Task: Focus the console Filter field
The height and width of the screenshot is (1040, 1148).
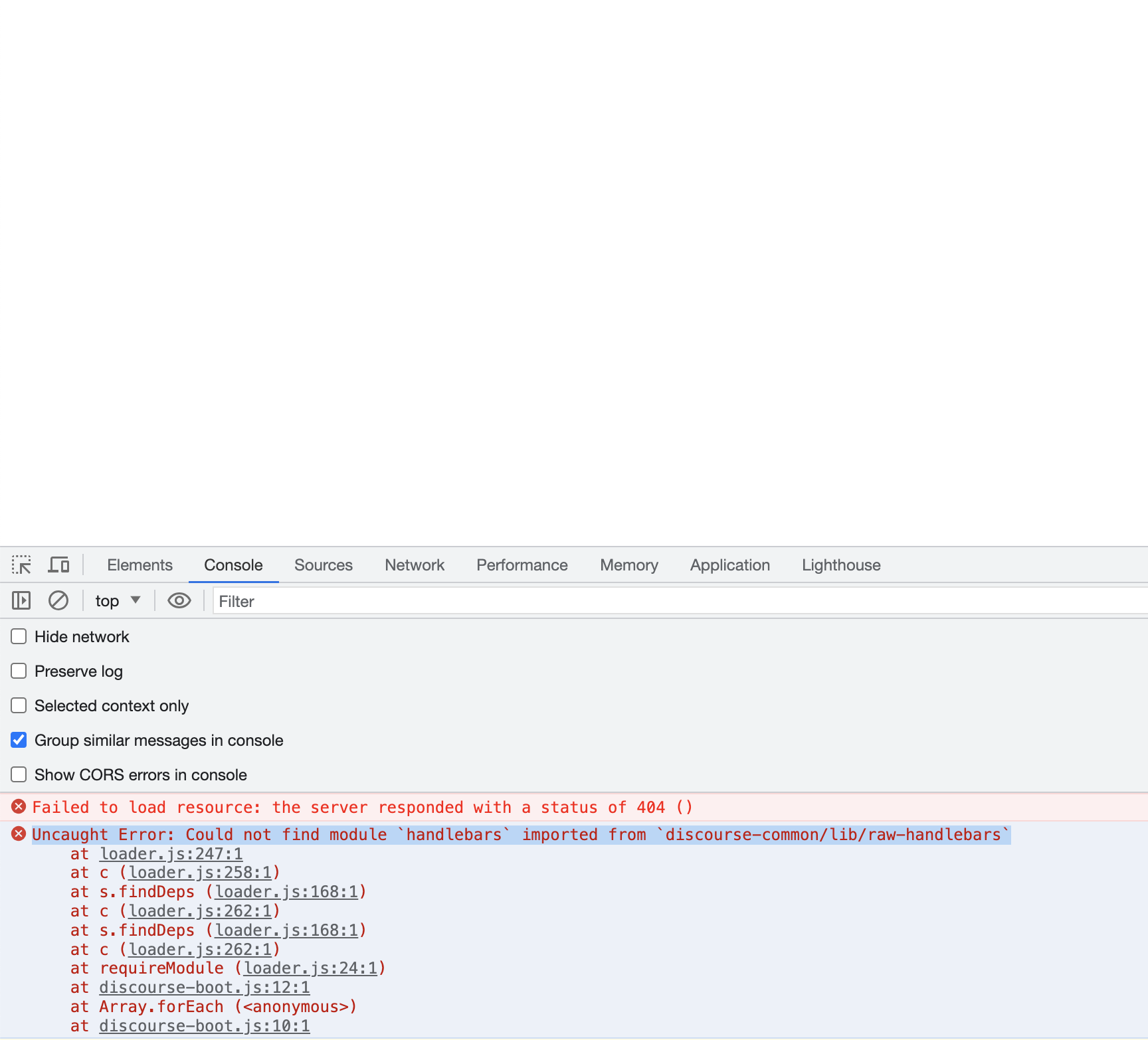Action: tap(680, 601)
